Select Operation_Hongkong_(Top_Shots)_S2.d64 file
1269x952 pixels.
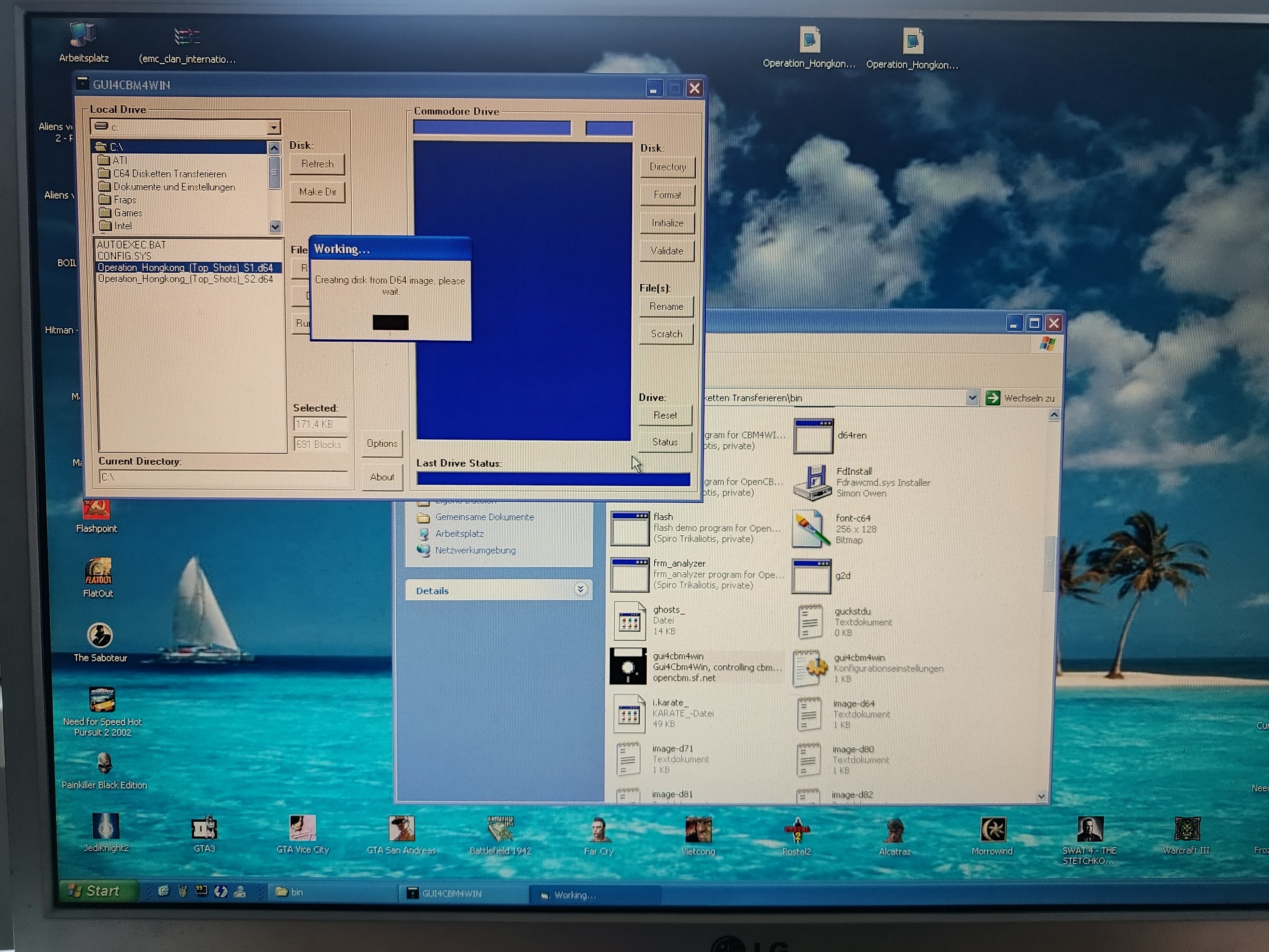coord(185,279)
